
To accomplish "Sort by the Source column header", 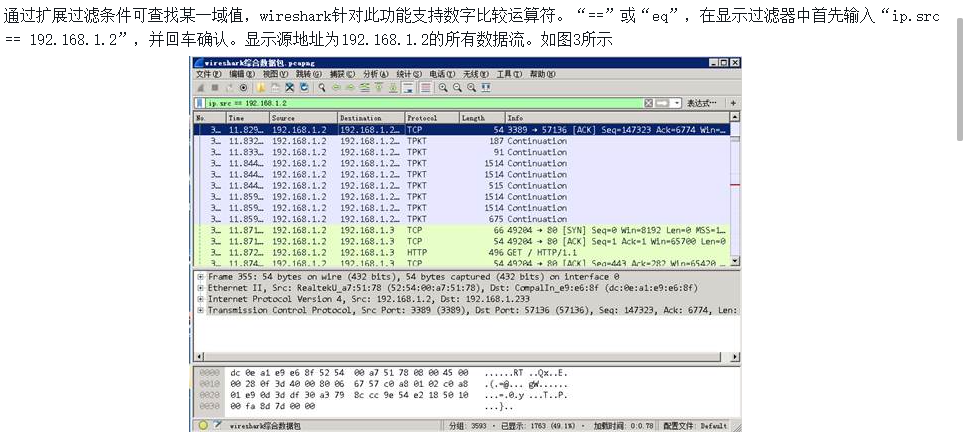I will (303, 117).
